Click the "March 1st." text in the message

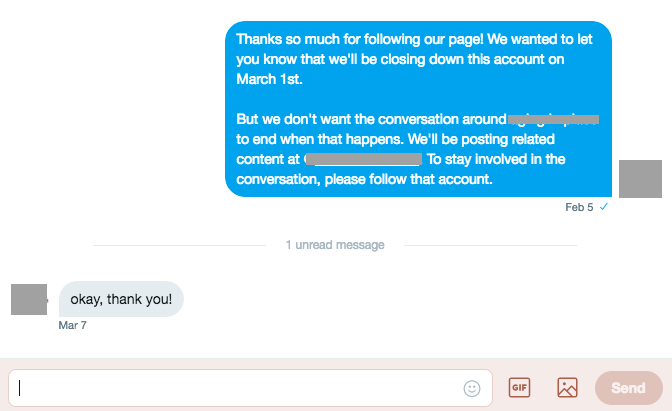click(x=269, y=79)
